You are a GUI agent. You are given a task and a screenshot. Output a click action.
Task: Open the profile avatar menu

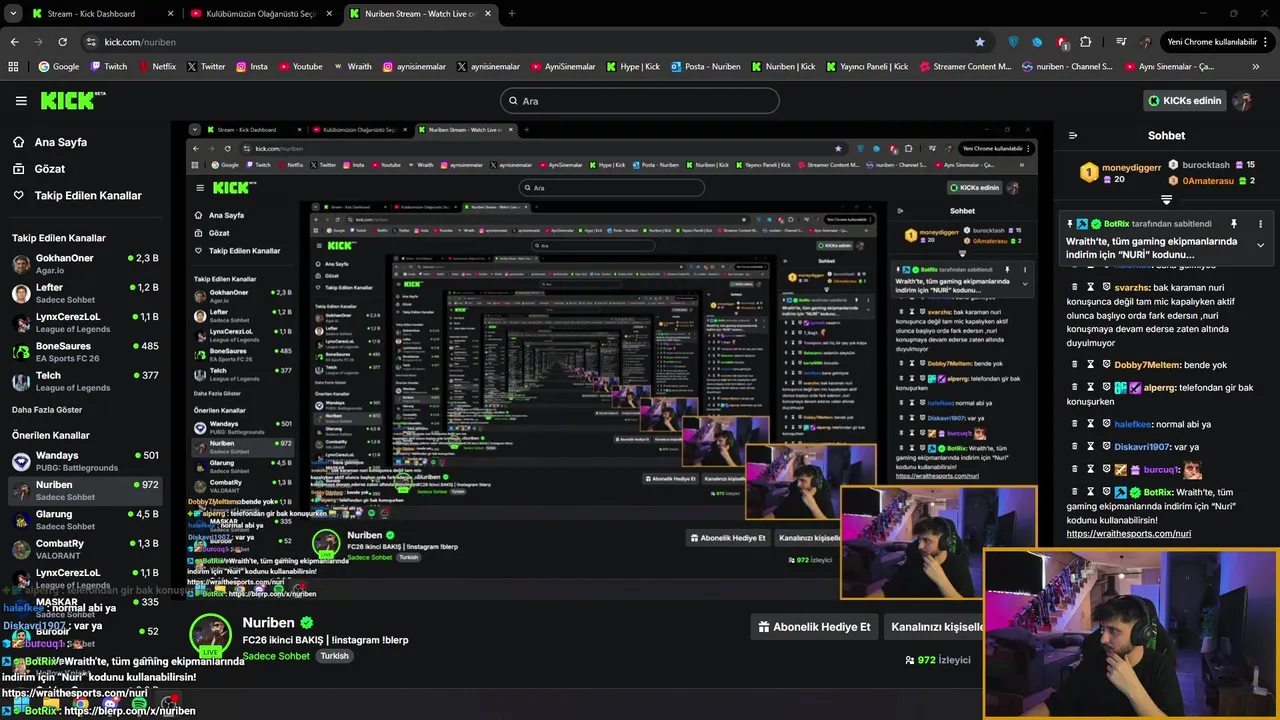(1243, 100)
